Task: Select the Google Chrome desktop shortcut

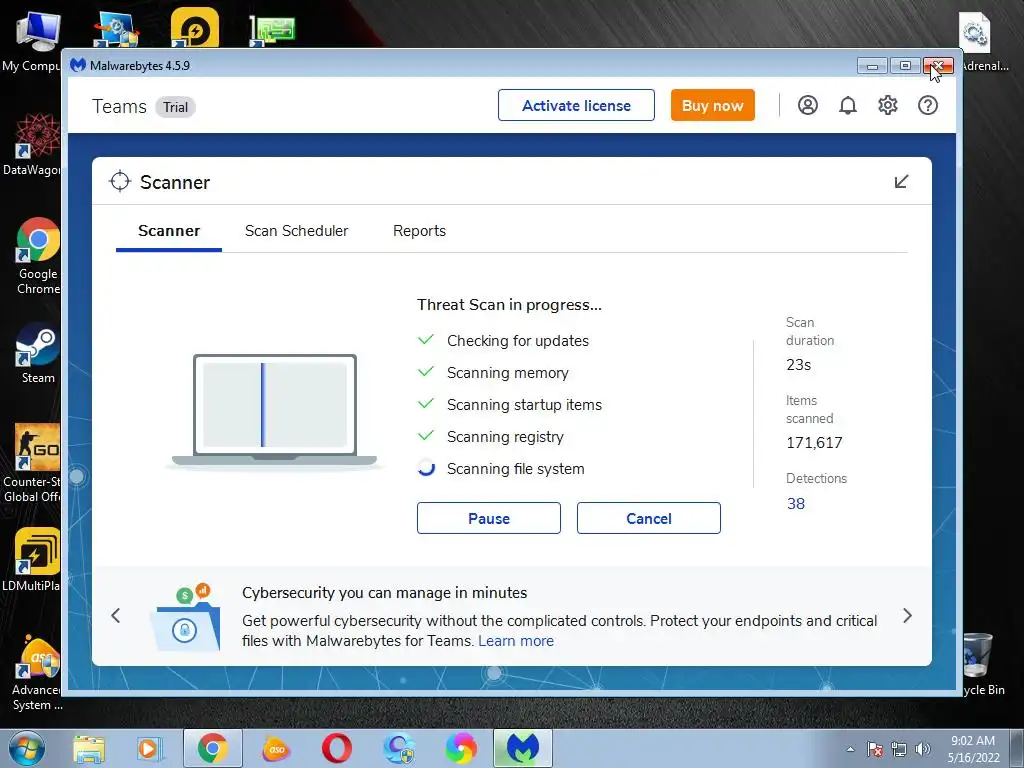Action: [x=38, y=257]
